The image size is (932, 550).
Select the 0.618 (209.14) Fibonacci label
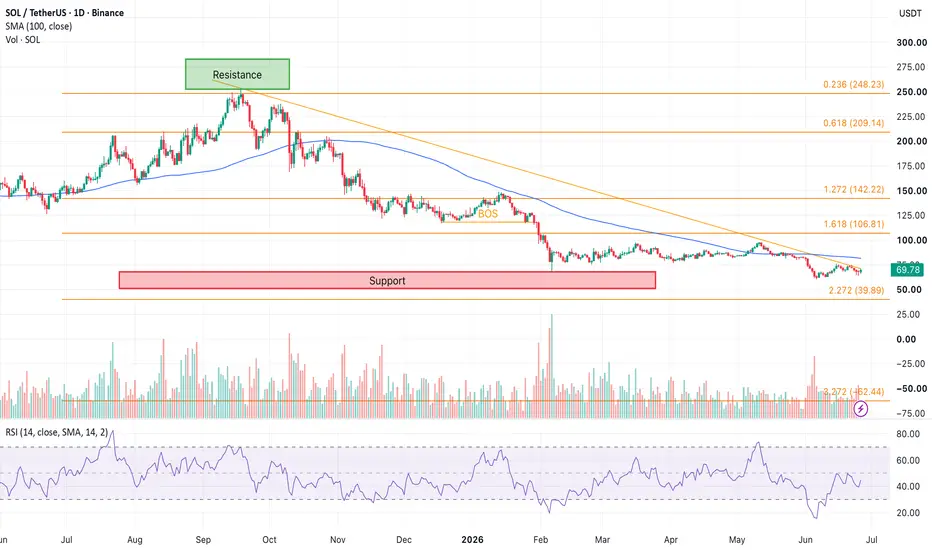click(854, 123)
